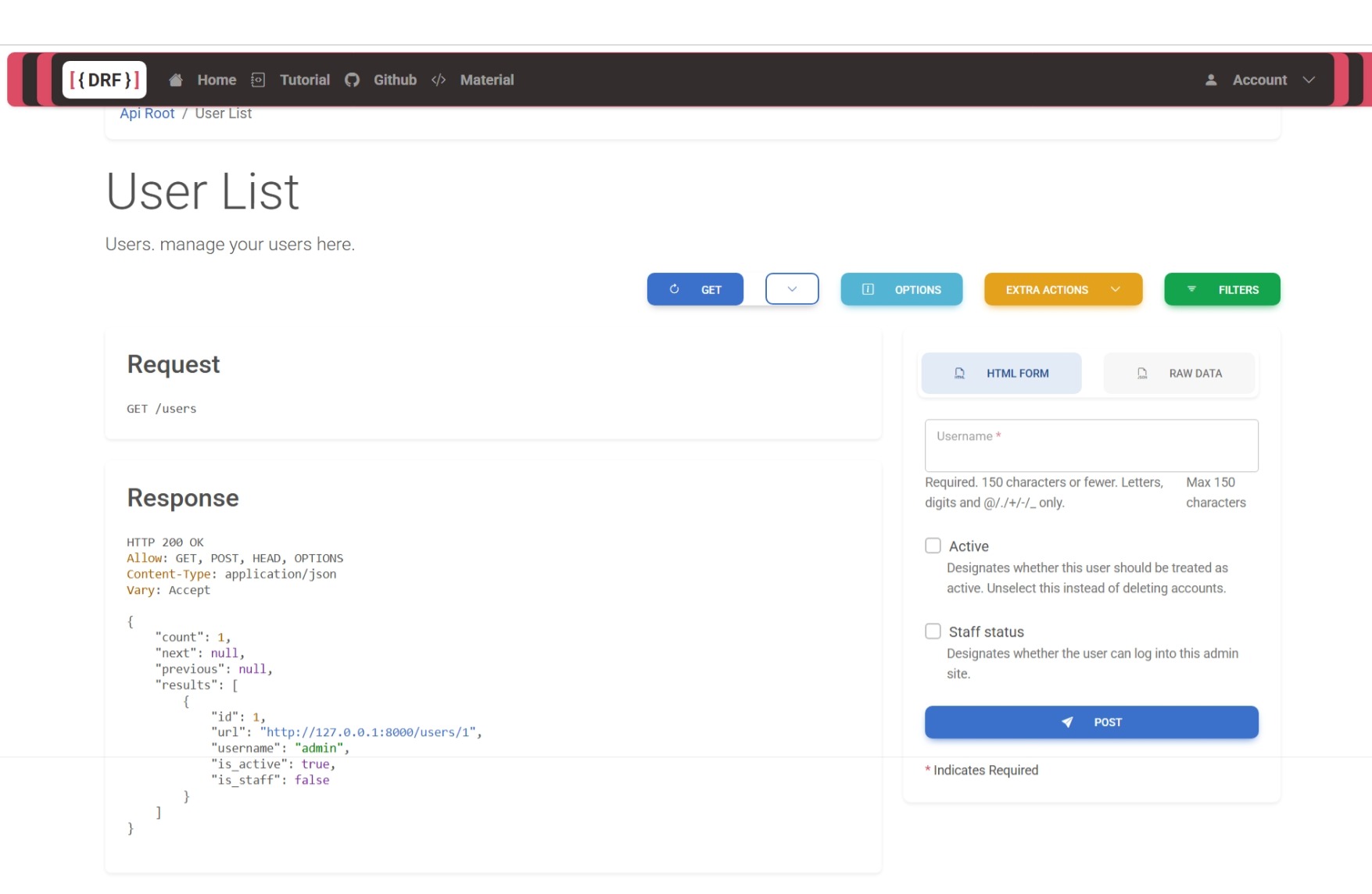Click the DRF logo
Image resolution: width=1372 pixels, height=894 pixels.
104,80
